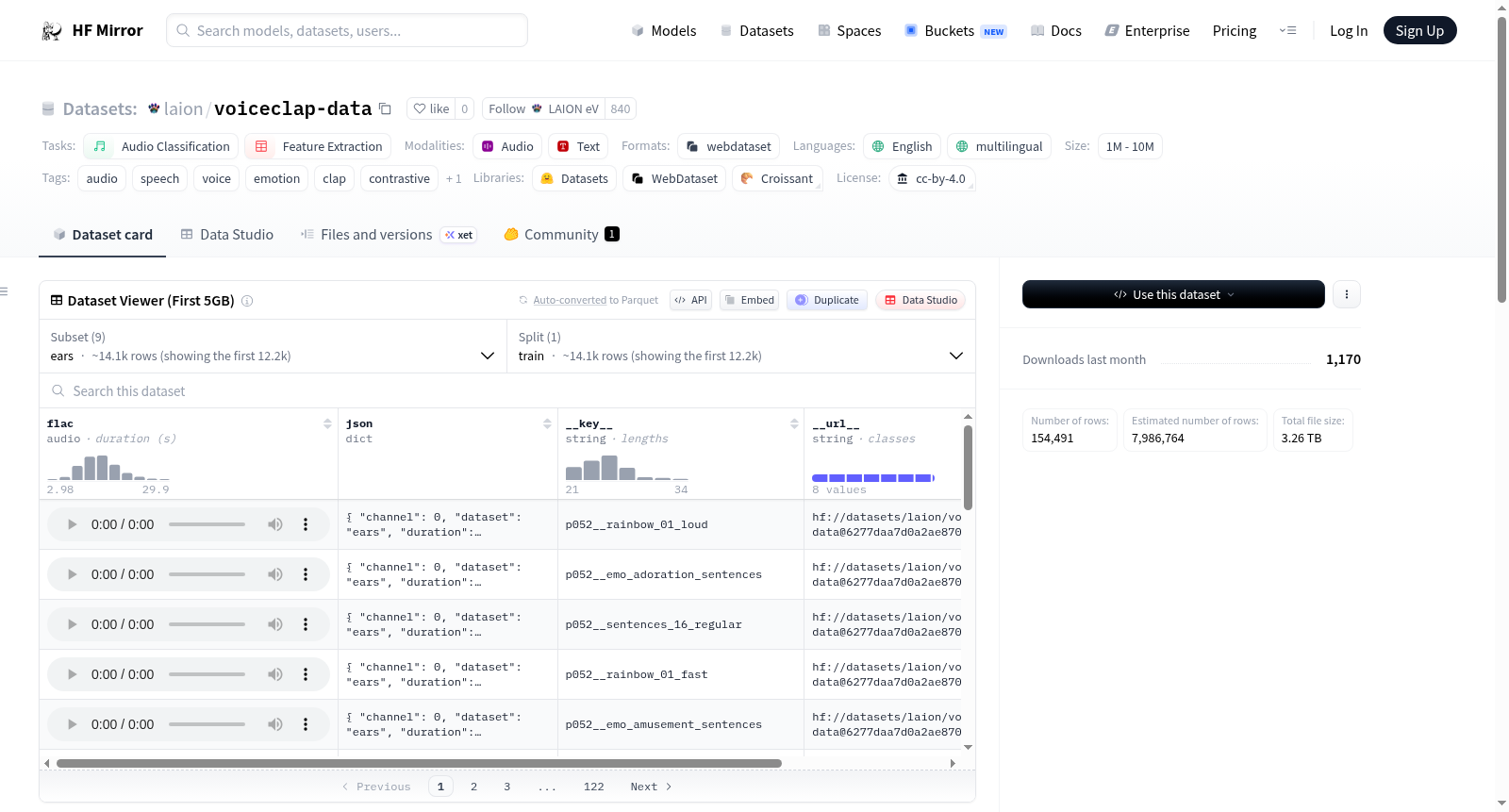Open the extra navigation menu dropdown
The width and height of the screenshot is (1509, 812).
(1287, 30)
